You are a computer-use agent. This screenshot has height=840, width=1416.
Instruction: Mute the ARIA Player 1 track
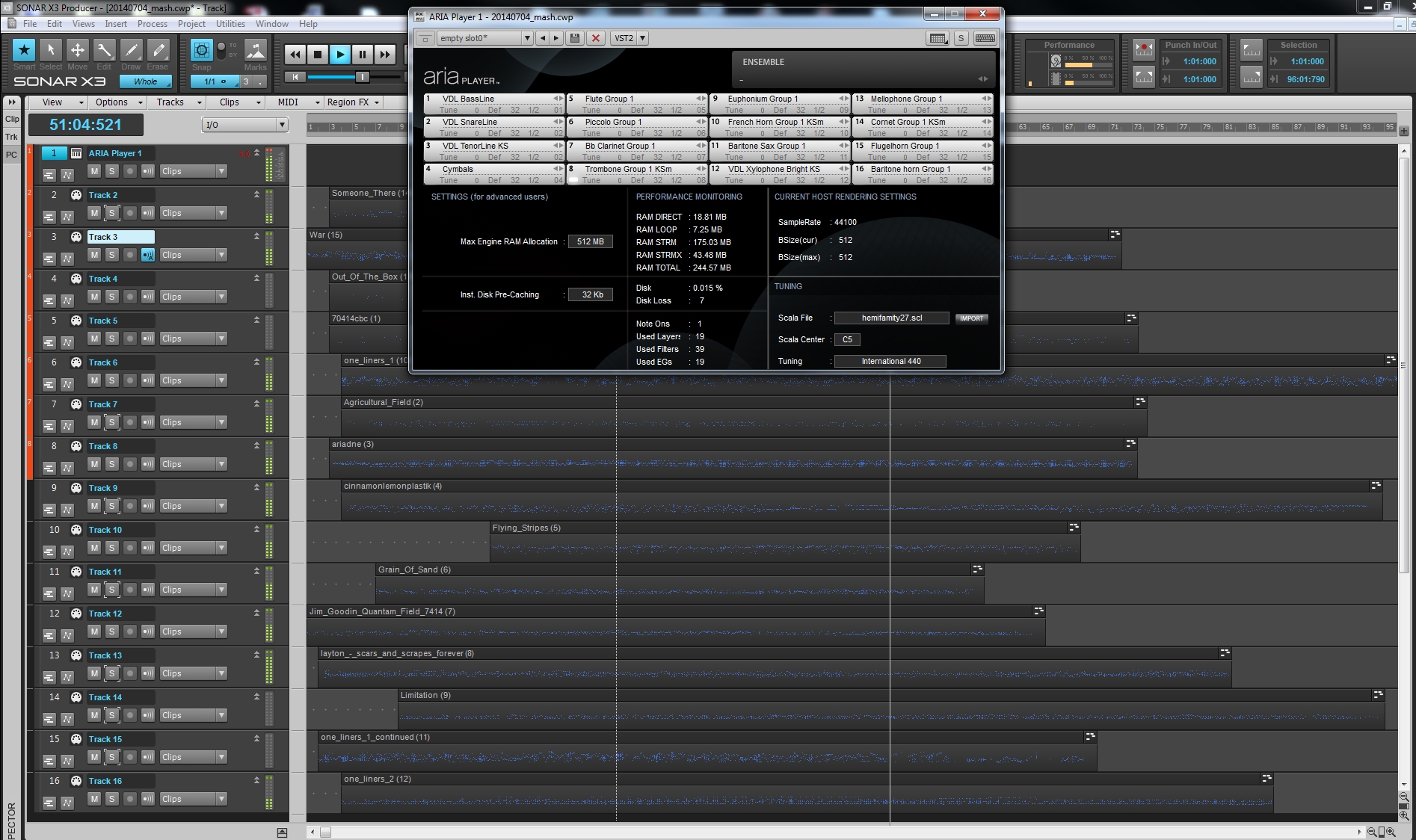click(x=94, y=171)
